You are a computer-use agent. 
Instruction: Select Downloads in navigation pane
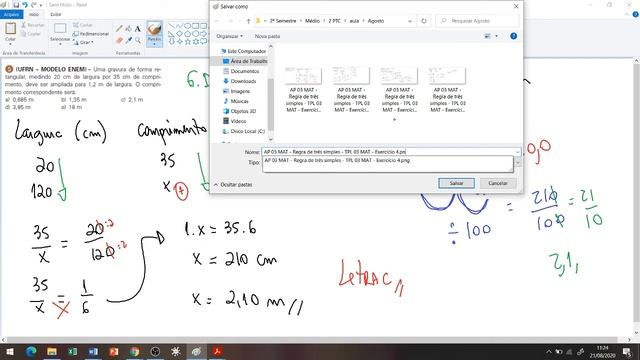pos(240,81)
